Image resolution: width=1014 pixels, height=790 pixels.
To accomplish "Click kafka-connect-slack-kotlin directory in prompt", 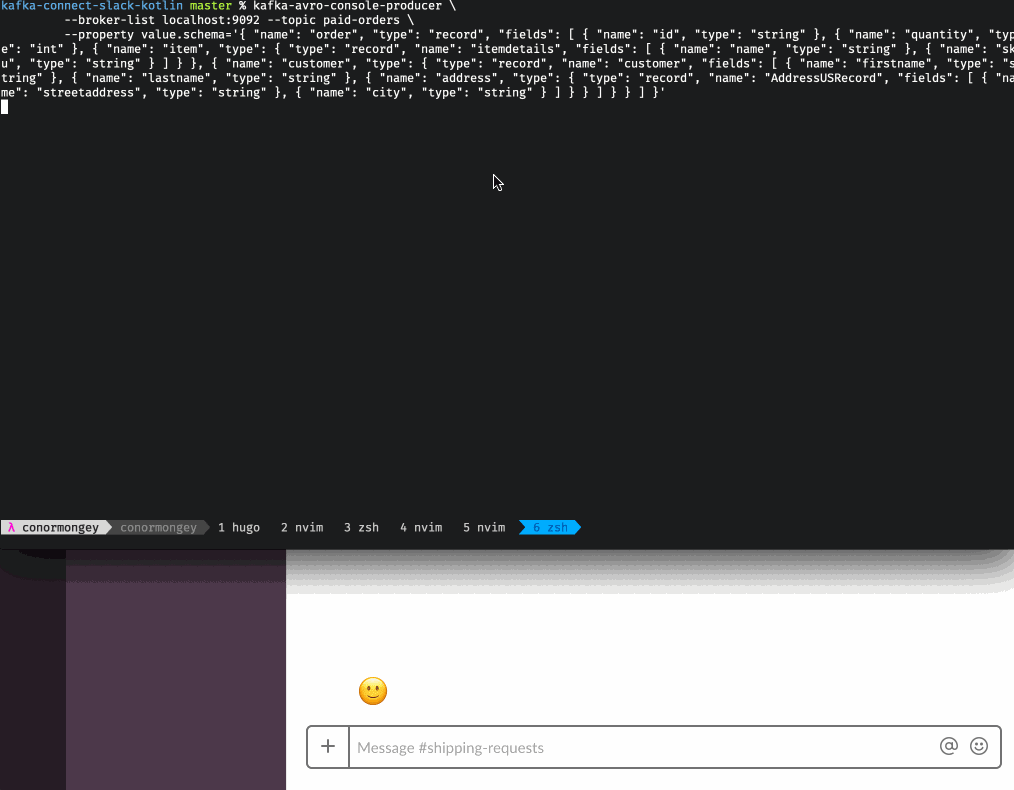I will coord(92,6).
